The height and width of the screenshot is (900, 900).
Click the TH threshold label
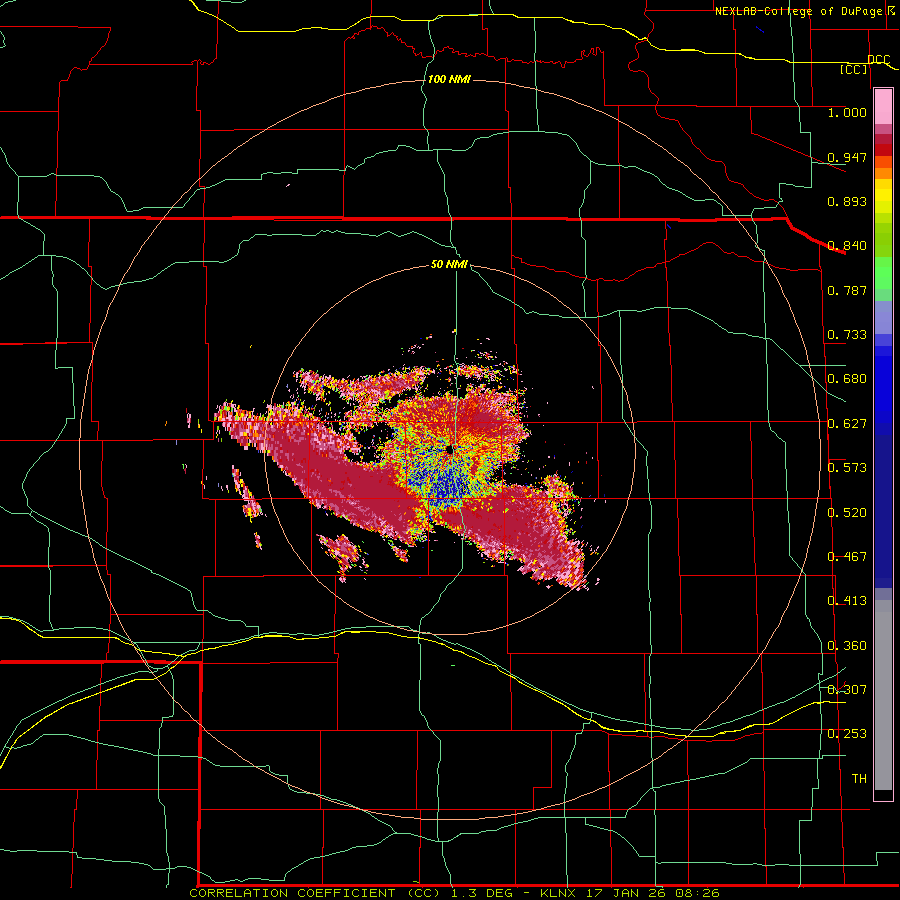(859, 778)
